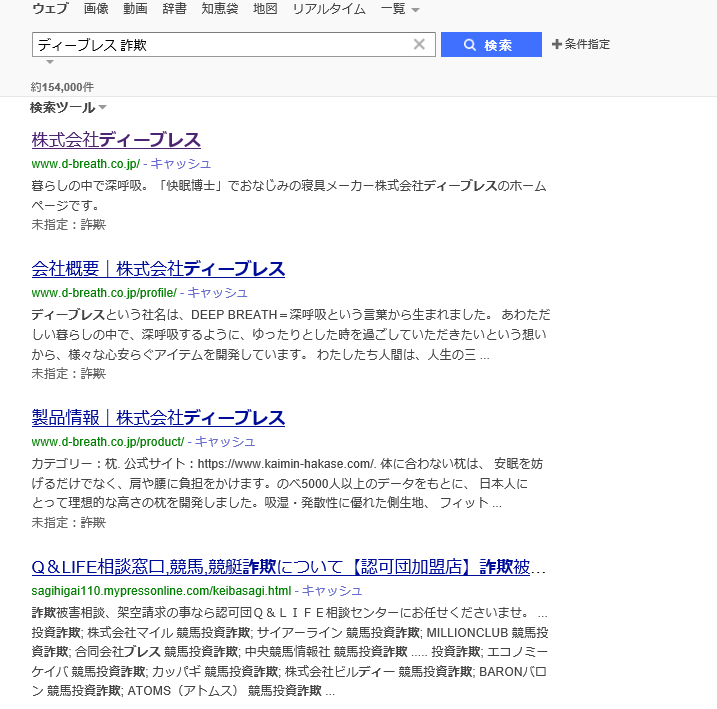Image resolution: width=717 pixels, height=709 pixels.
Task: Click the URL text www.d-breath.co.jp/profile/
Action: 104,293
